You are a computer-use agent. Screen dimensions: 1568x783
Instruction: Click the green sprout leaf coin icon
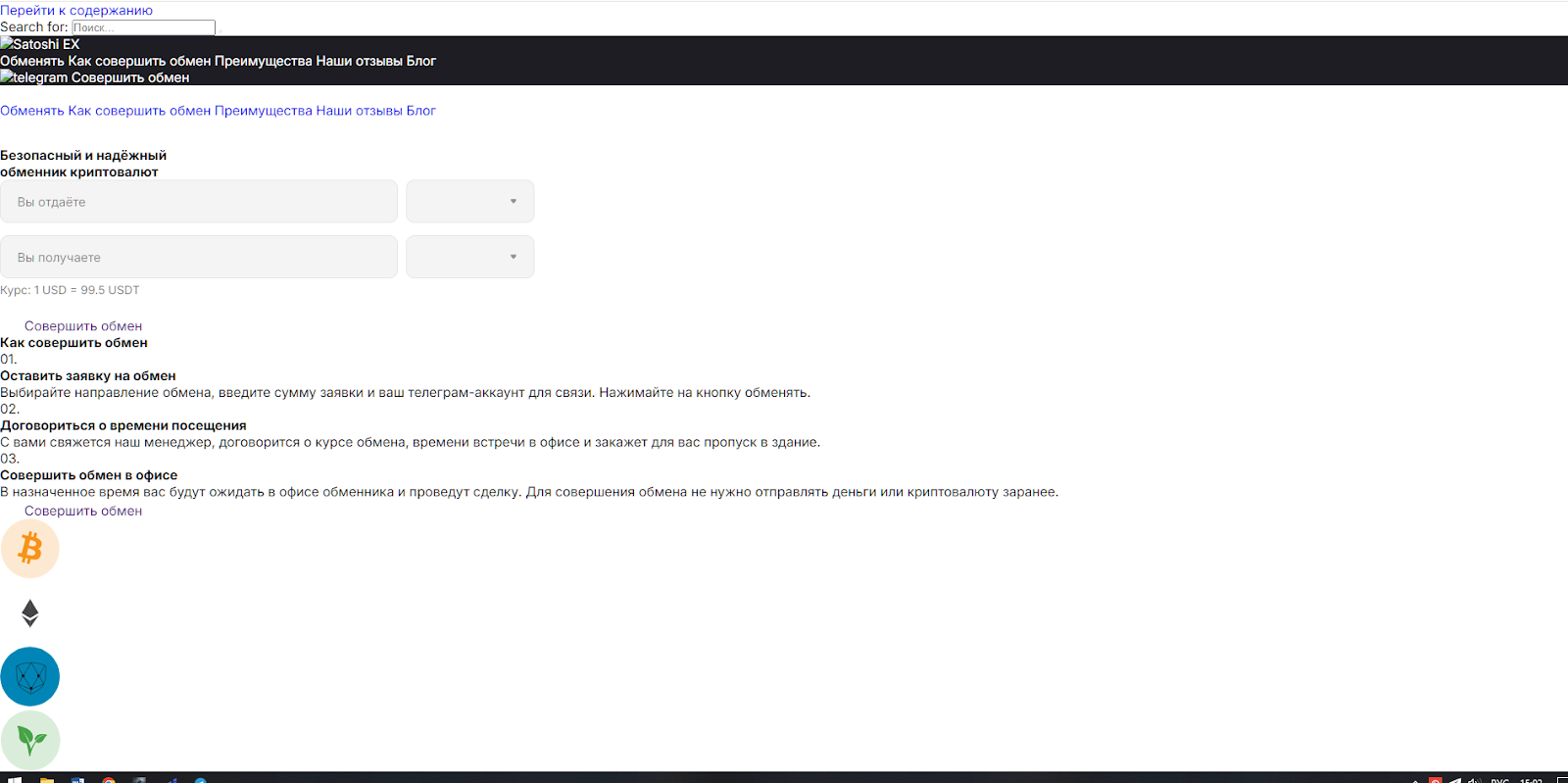coord(30,741)
